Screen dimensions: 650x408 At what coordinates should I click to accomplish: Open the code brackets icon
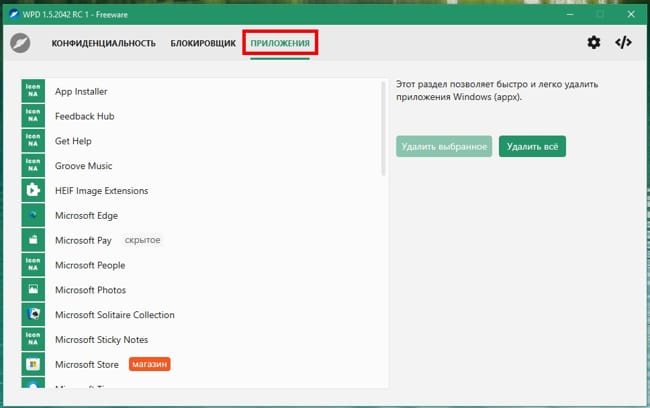pyautogui.click(x=623, y=42)
